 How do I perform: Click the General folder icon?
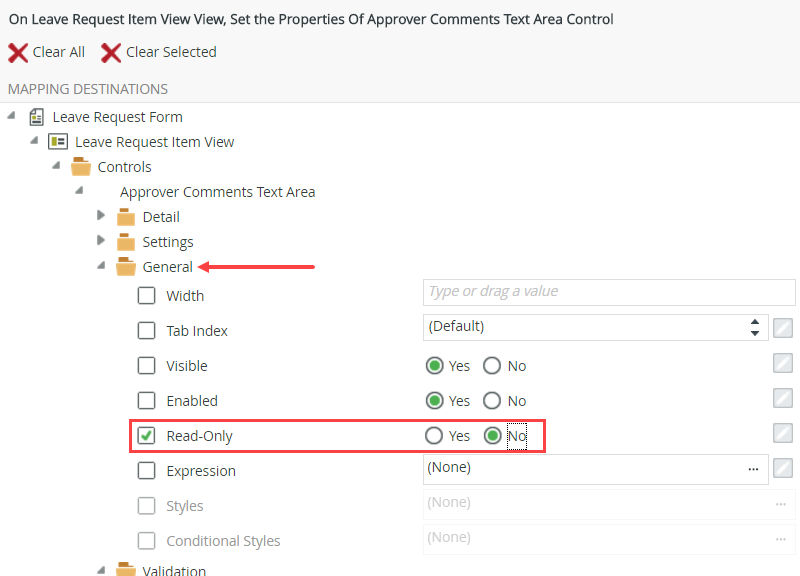click(x=126, y=266)
